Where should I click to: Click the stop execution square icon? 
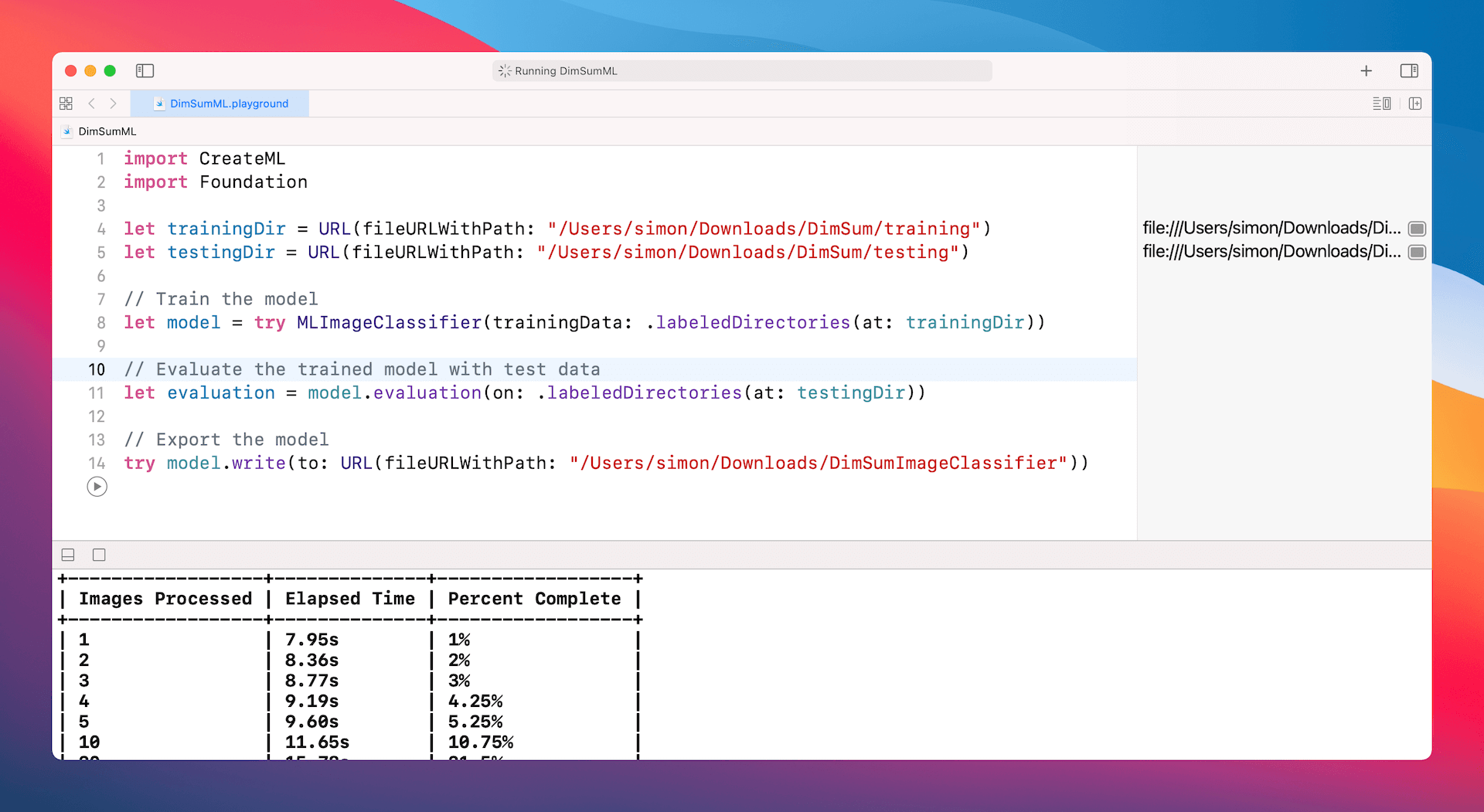tap(99, 555)
